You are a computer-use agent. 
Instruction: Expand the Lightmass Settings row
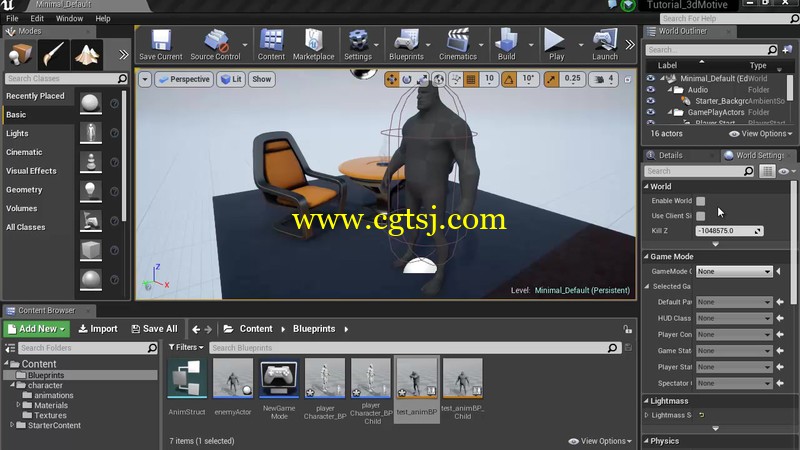646,415
